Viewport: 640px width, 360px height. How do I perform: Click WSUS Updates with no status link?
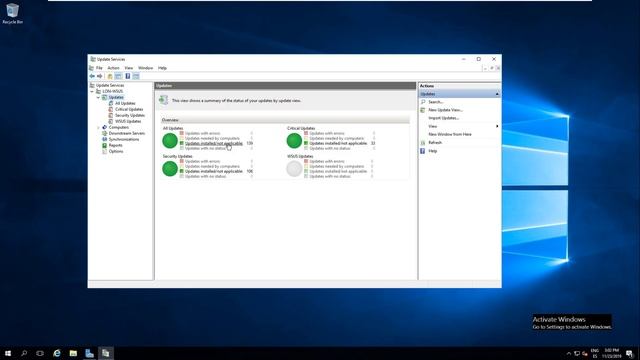tap(330, 177)
